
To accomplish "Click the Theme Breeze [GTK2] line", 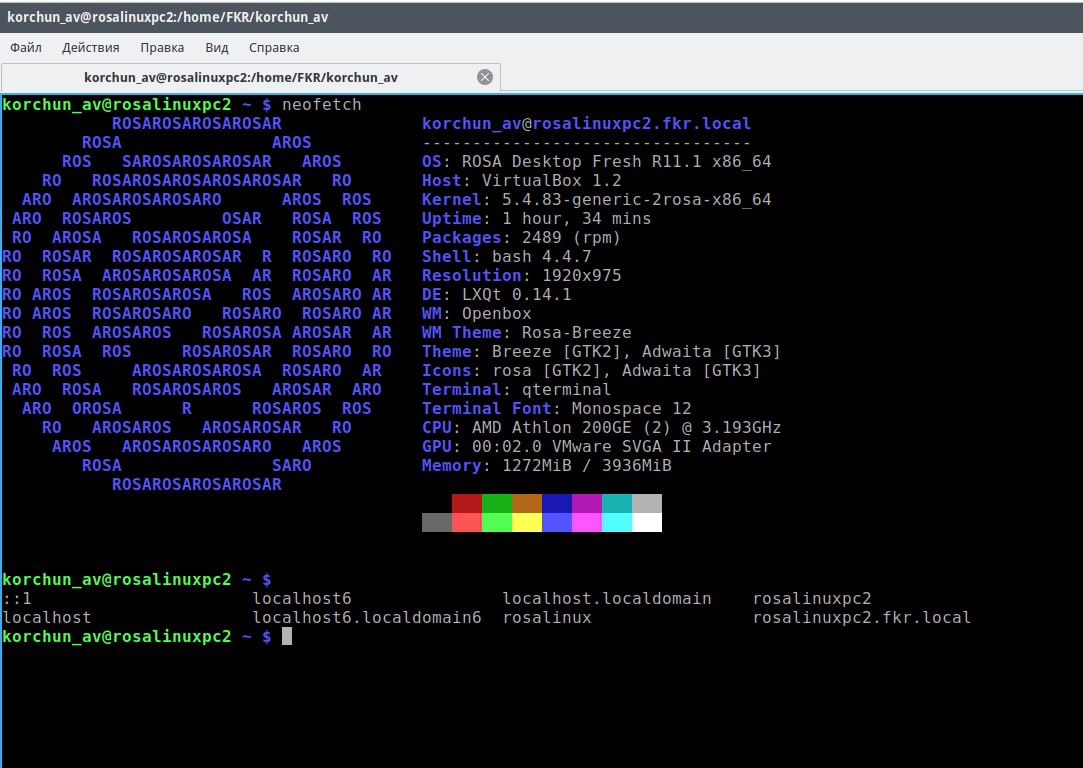I will [602, 352].
